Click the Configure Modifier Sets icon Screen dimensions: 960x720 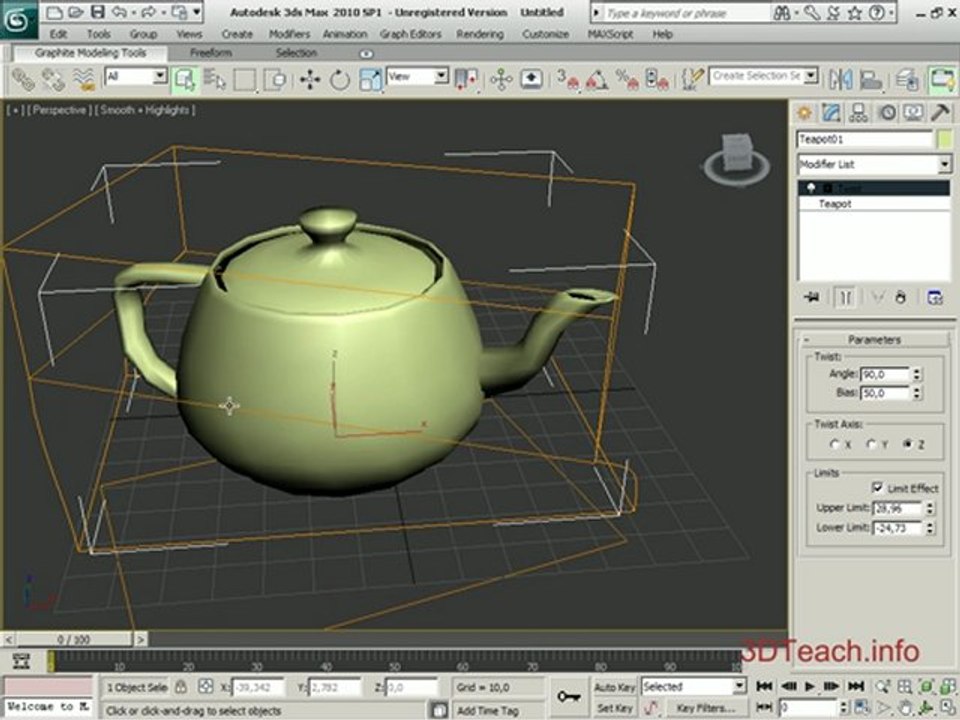point(935,298)
